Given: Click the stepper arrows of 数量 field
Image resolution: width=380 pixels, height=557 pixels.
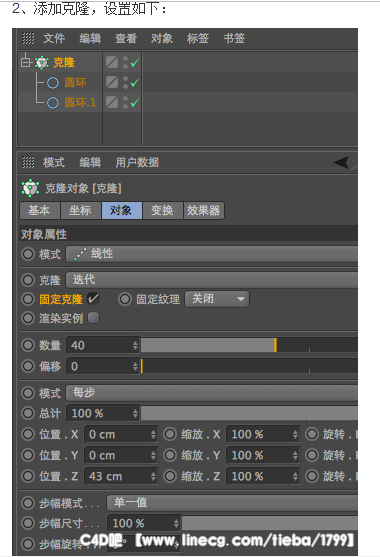Looking at the screenshot, I should 135,345.
